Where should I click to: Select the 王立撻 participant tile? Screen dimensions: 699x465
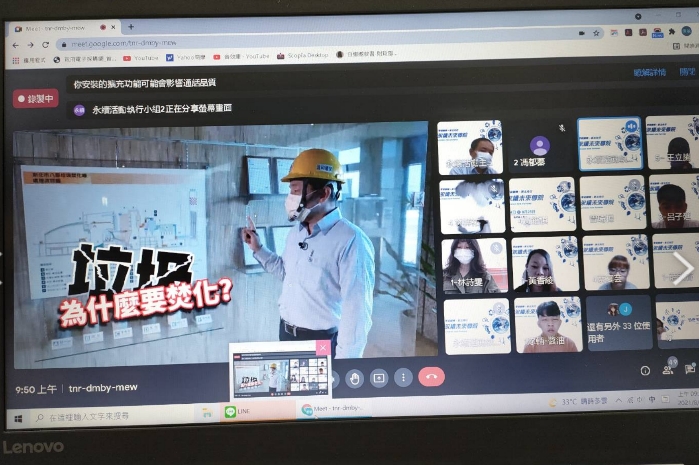[x=673, y=143]
